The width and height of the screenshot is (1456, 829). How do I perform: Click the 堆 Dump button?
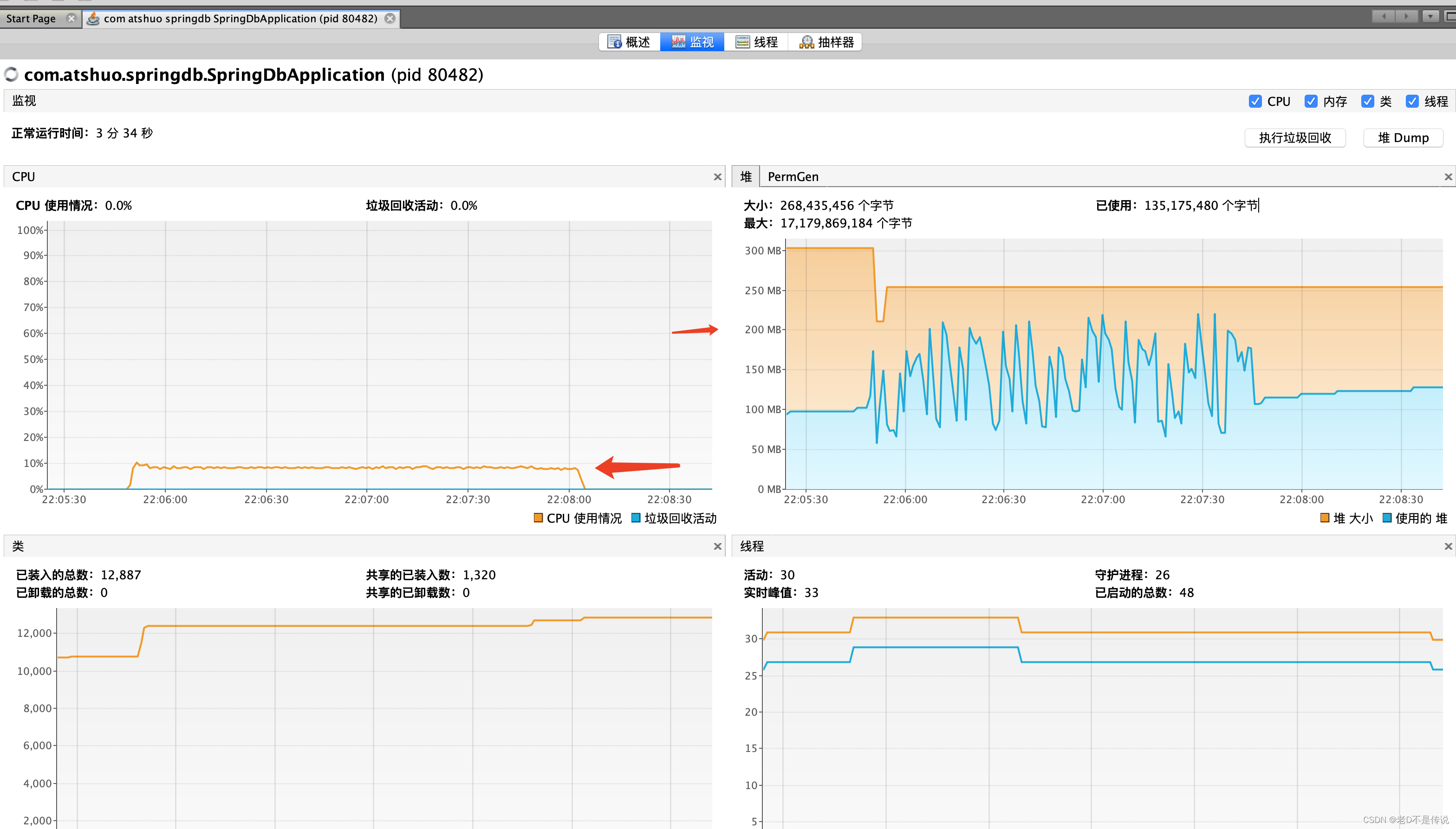[x=1403, y=137]
